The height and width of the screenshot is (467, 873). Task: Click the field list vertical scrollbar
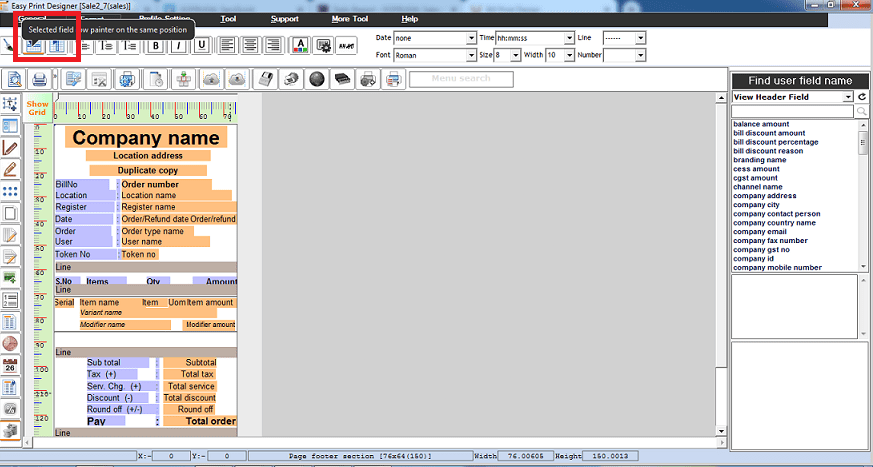click(864, 196)
